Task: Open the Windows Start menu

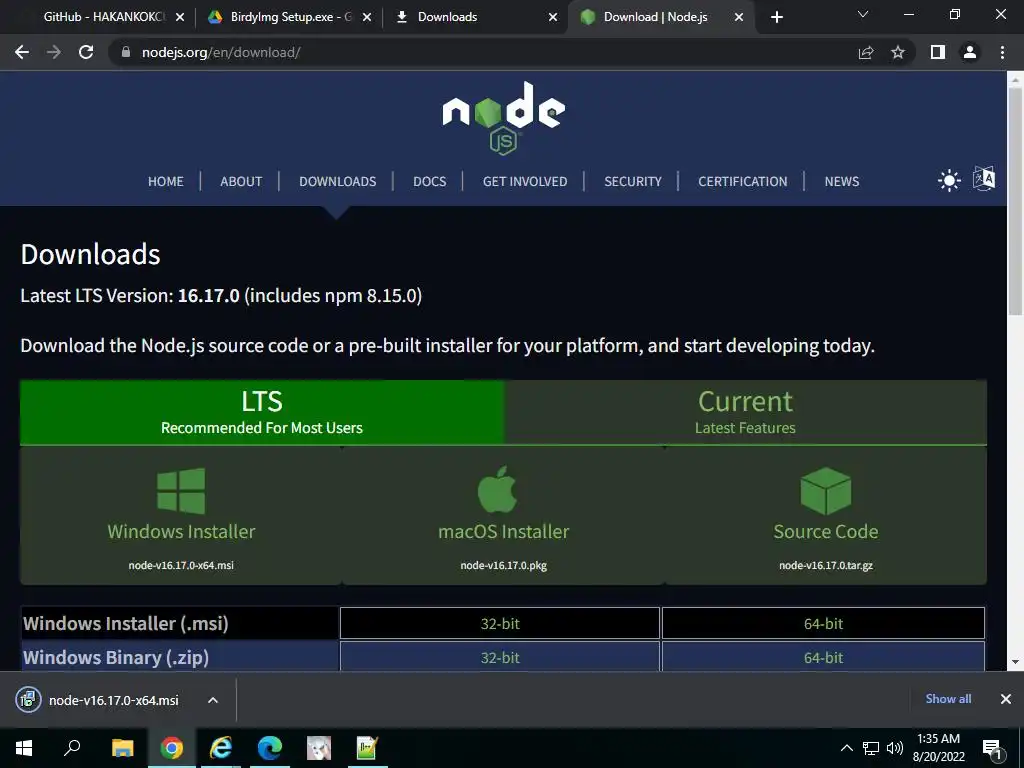Action: (24, 748)
